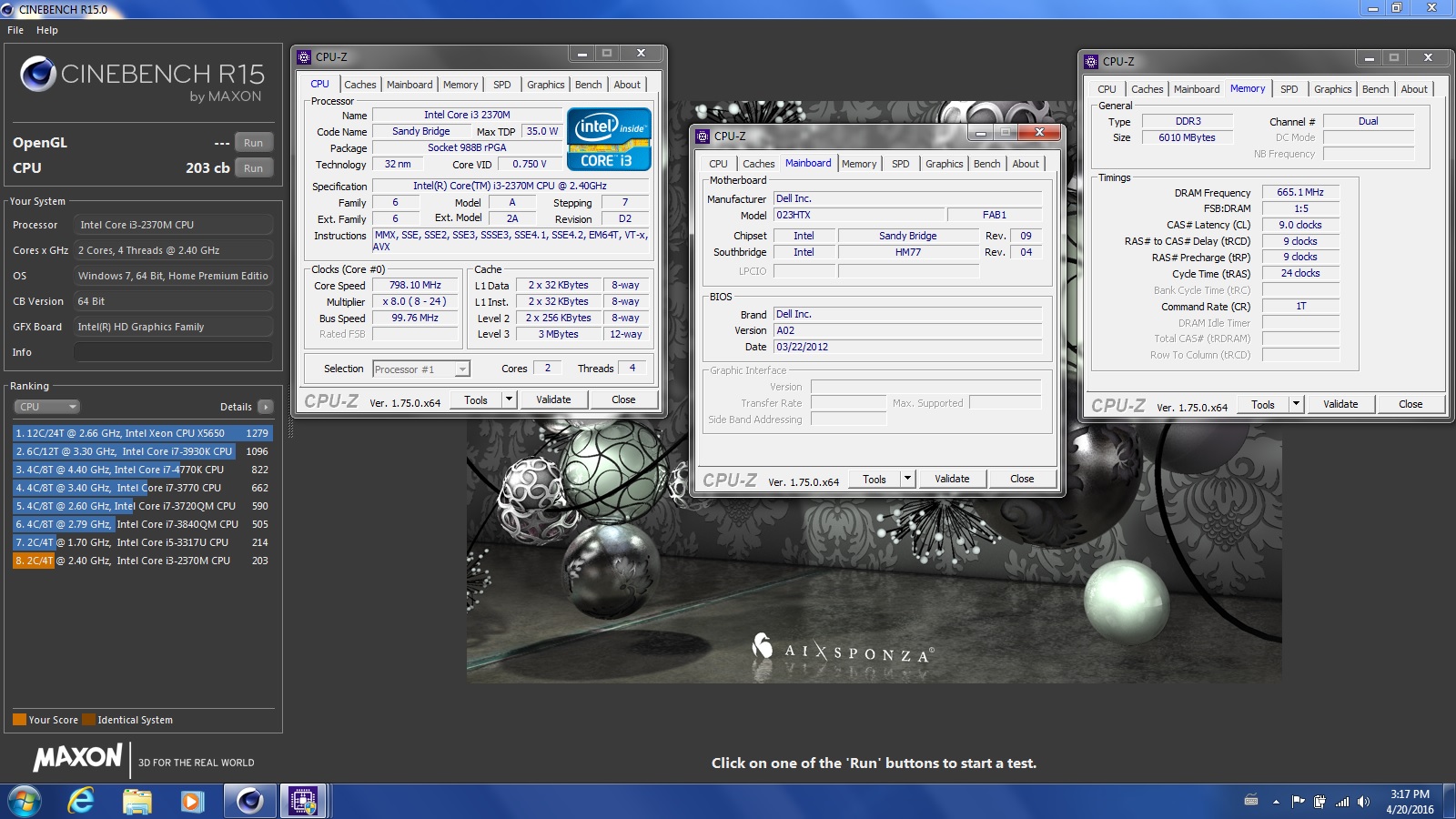1456x819 pixels.
Task: Switch to the CPU-Z taskbar icon
Action: coord(303,801)
